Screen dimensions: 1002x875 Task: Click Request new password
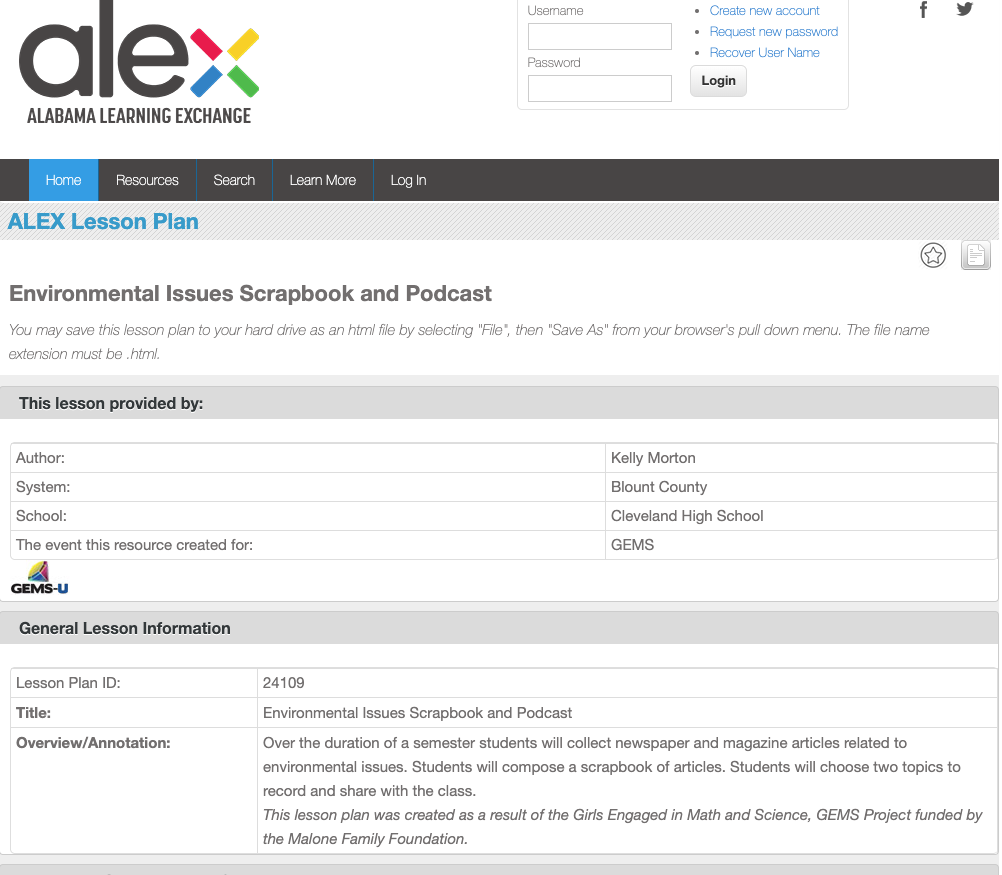coord(773,31)
